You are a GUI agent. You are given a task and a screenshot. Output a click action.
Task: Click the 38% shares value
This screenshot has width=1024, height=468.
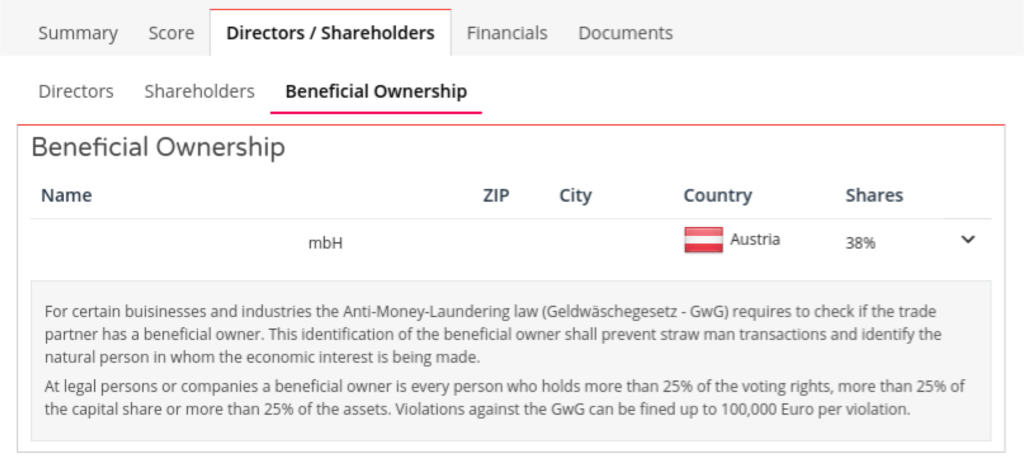click(x=860, y=242)
